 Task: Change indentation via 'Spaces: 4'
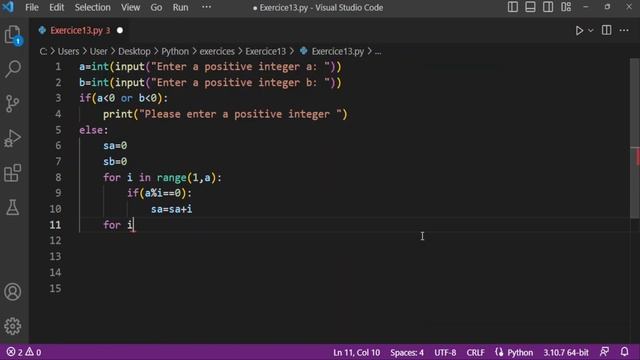click(407, 352)
